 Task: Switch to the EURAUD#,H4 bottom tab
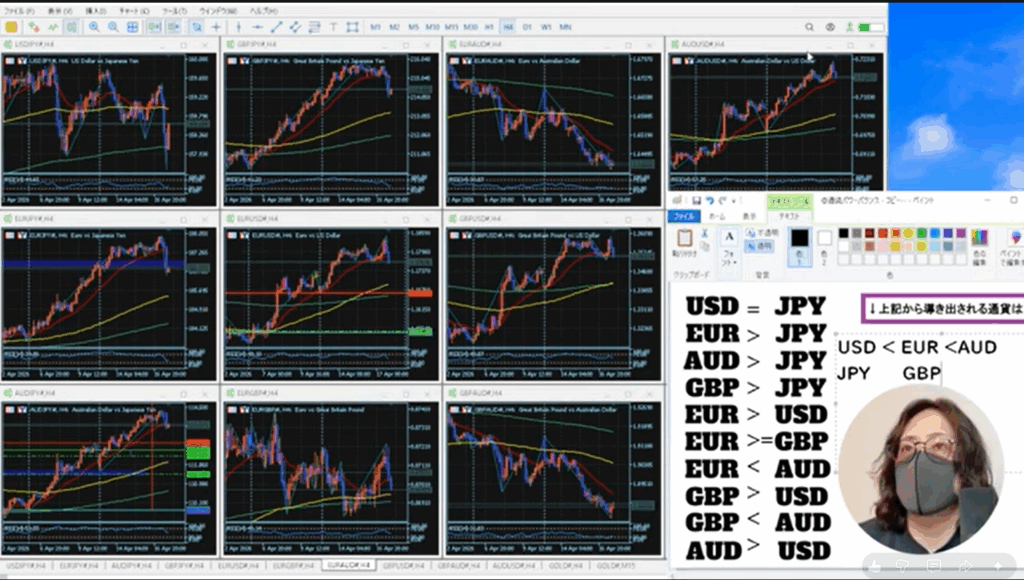click(349, 566)
